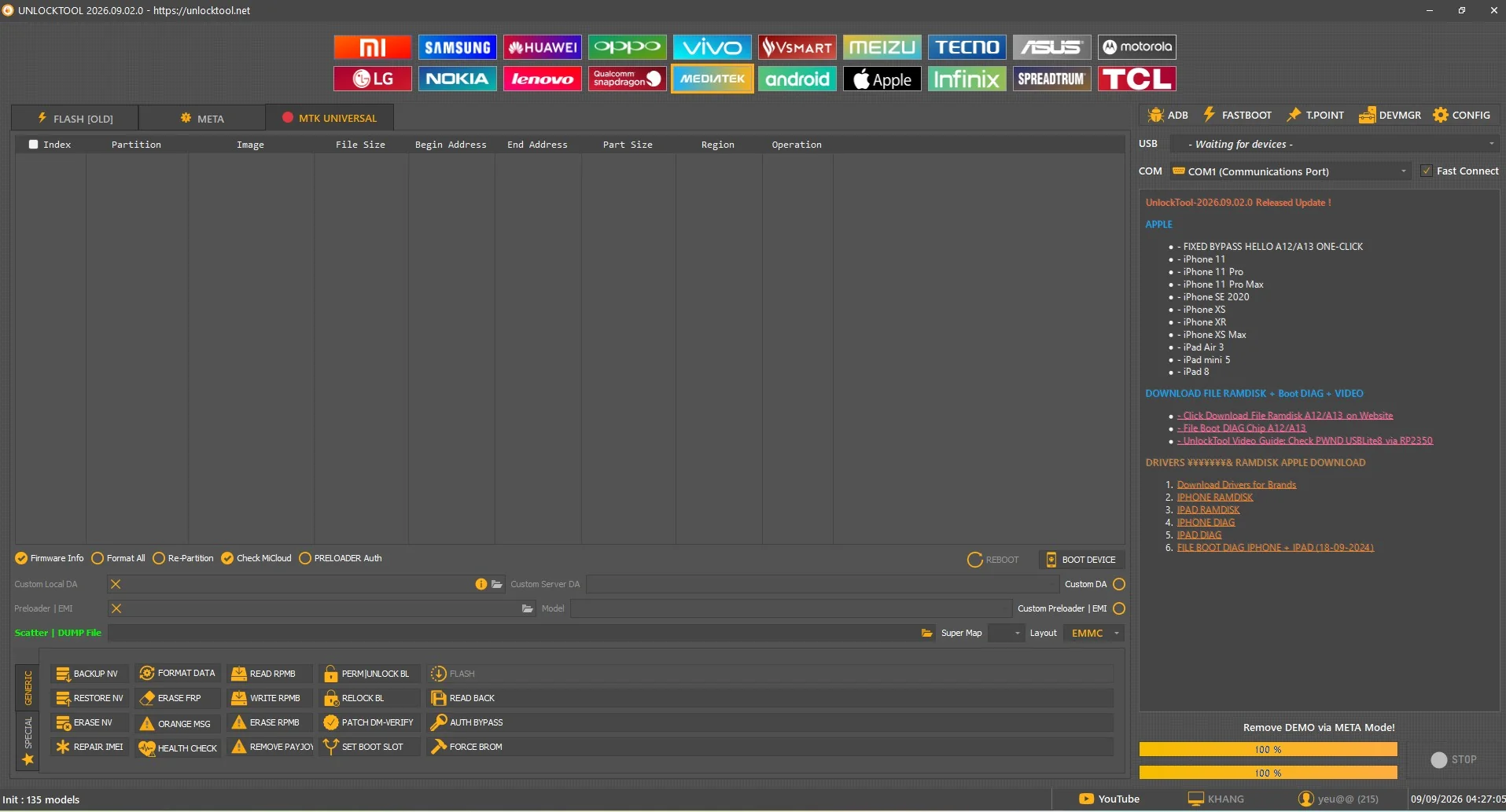Image resolution: width=1506 pixels, height=812 pixels.
Task: Select the MediaTek brand tile
Action: point(712,79)
